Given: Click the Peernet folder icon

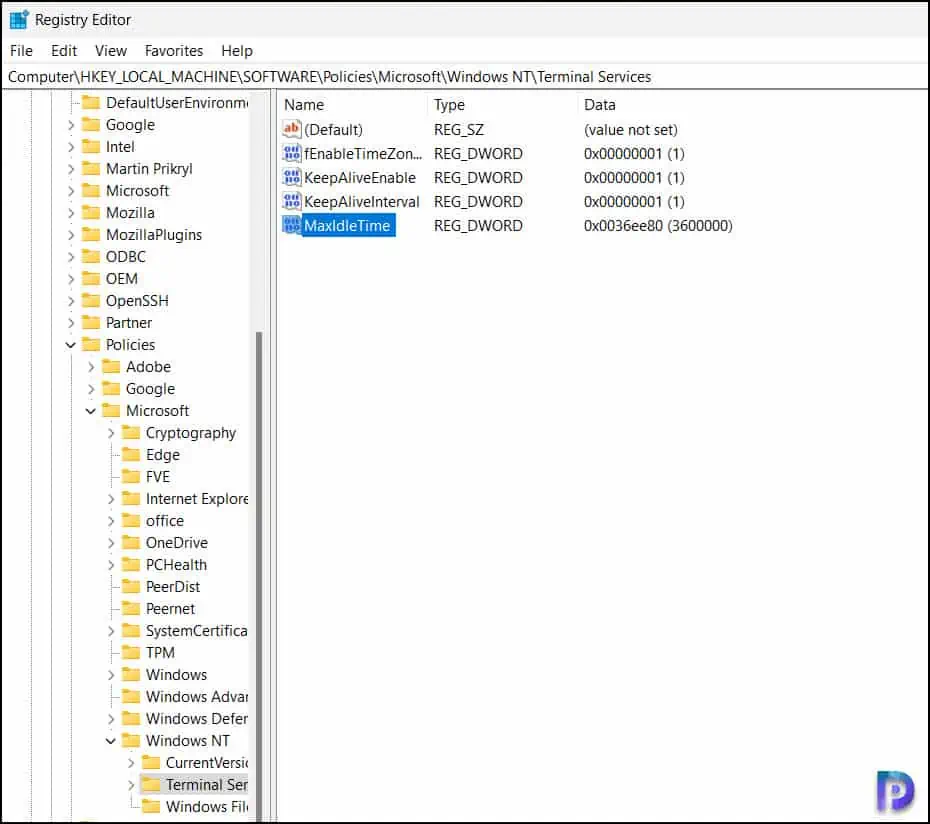Looking at the screenshot, I should (x=131, y=608).
